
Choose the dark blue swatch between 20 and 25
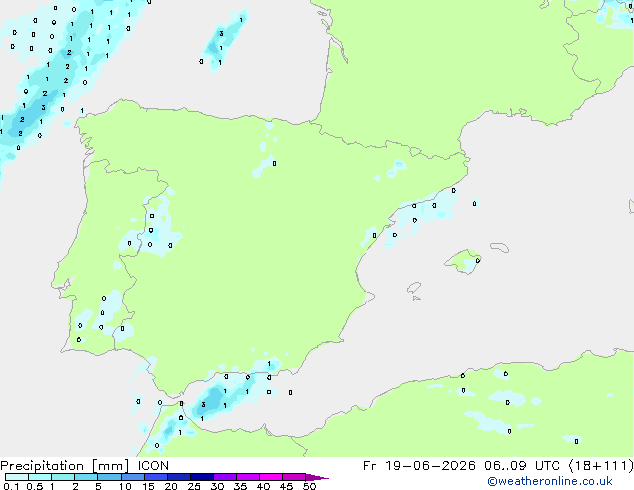[x=178, y=477]
